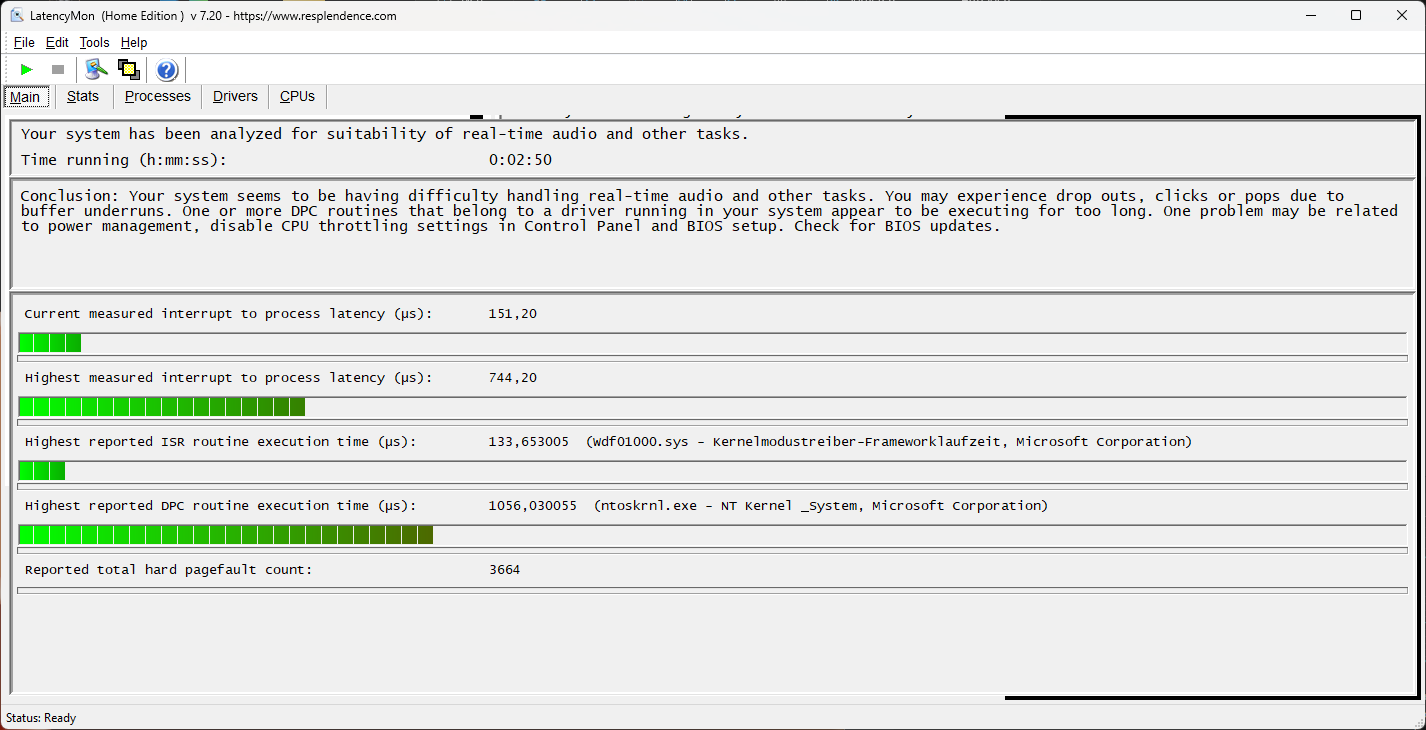Click the 'Time running (h:mm:ss):' label

(124, 160)
